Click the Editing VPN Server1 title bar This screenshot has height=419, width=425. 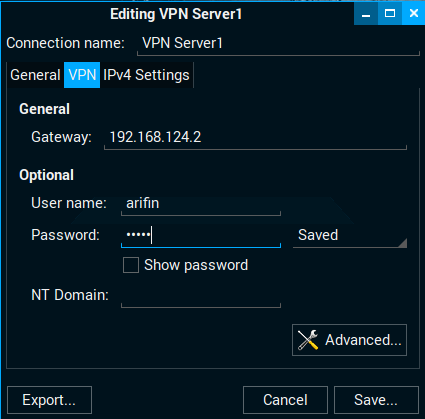176,14
